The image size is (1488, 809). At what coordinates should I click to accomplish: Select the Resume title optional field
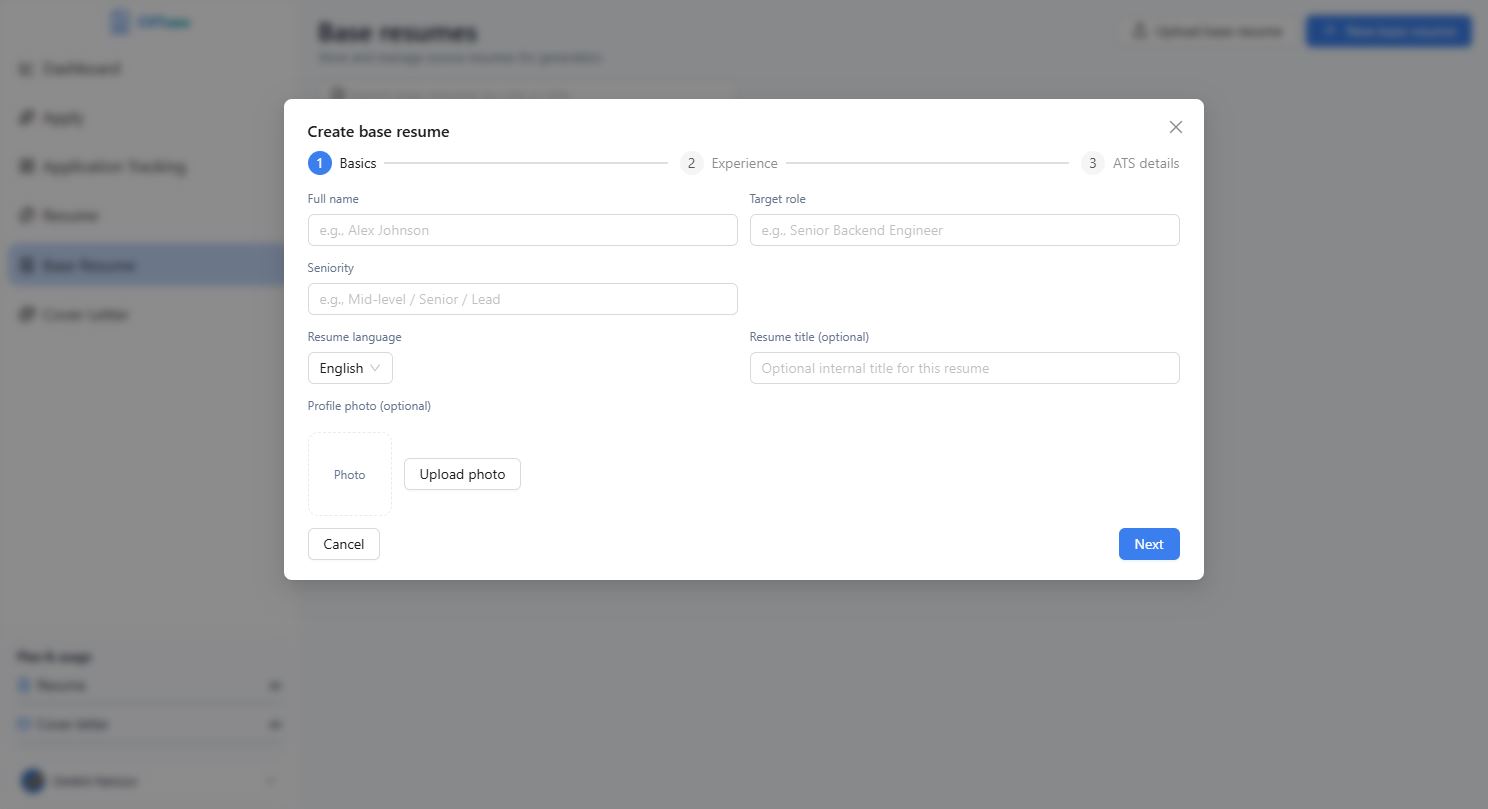(x=964, y=368)
